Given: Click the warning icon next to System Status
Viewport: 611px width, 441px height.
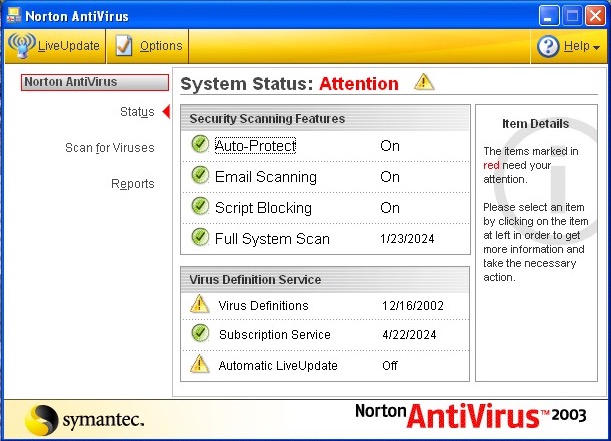Looking at the screenshot, I should 424,82.
